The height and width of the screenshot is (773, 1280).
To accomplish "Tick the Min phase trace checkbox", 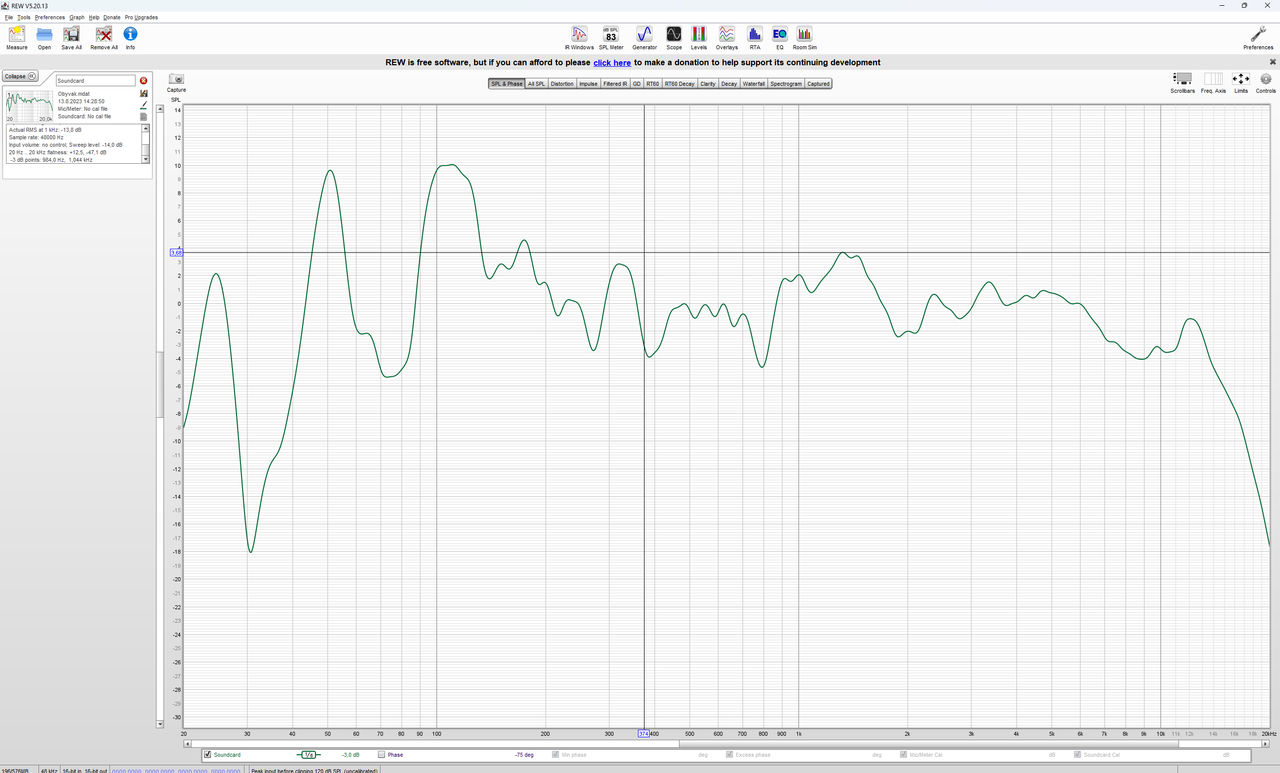I will (x=556, y=755).
